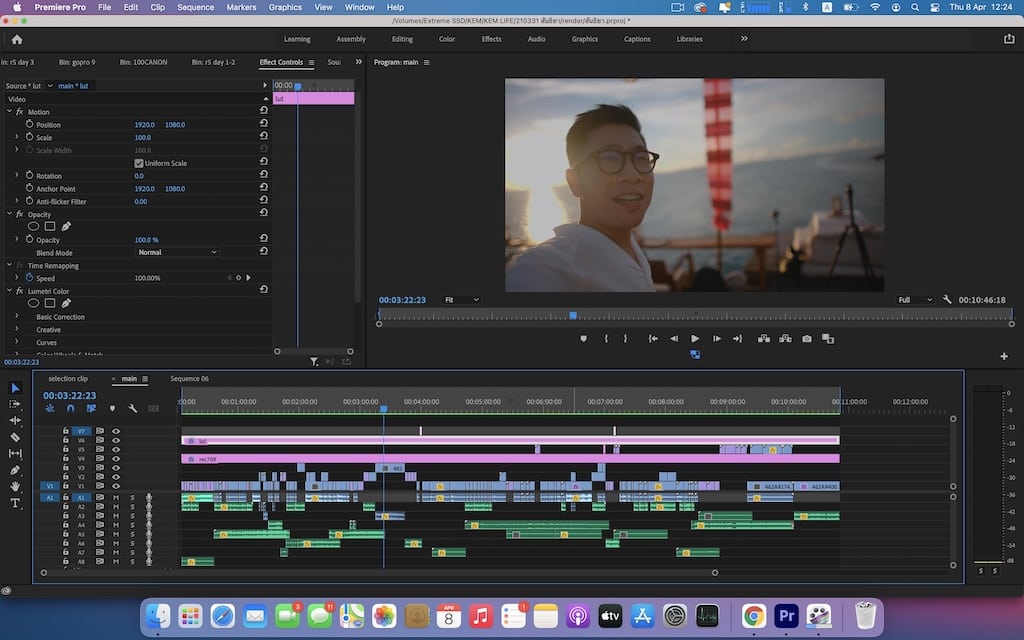Viewport: 1024px width, 640px height.
Task: Choose the Hand tool
Action: 15,487
